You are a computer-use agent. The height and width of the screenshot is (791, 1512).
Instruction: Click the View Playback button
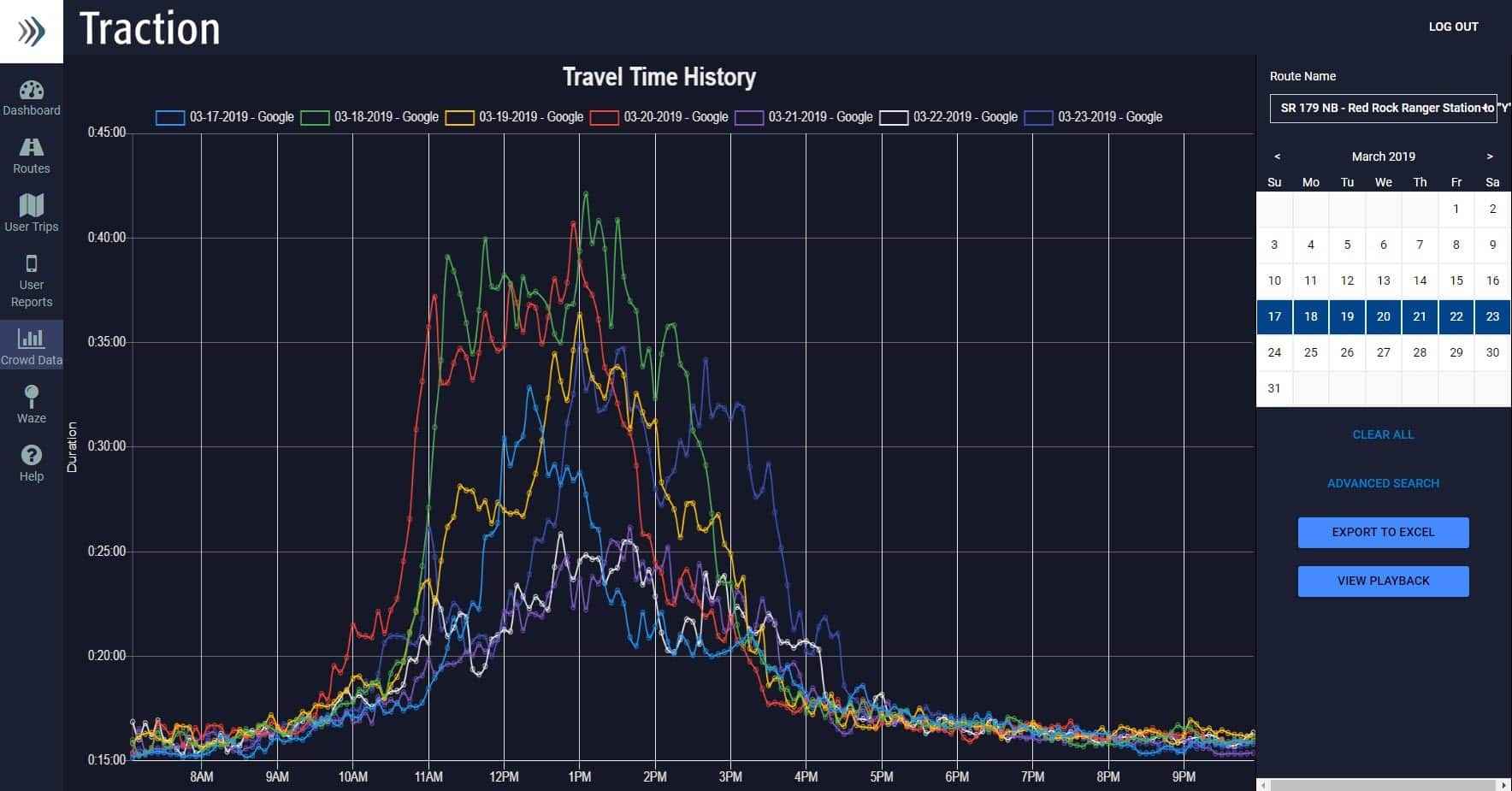coord(1383,581)
